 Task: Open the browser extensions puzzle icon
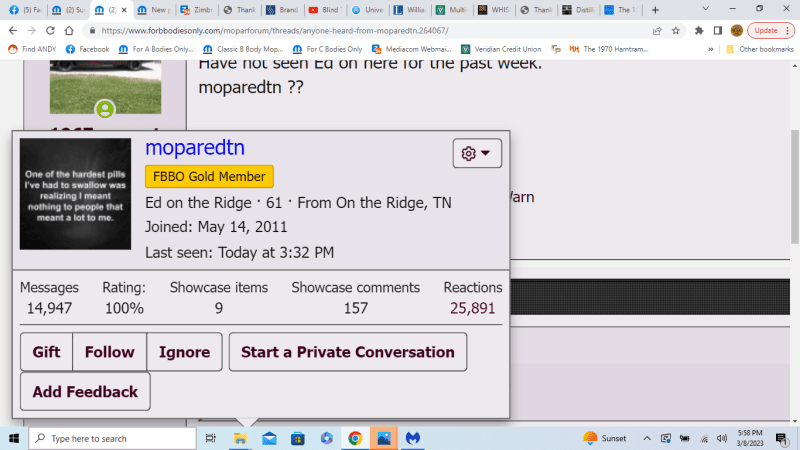point(699,30)
